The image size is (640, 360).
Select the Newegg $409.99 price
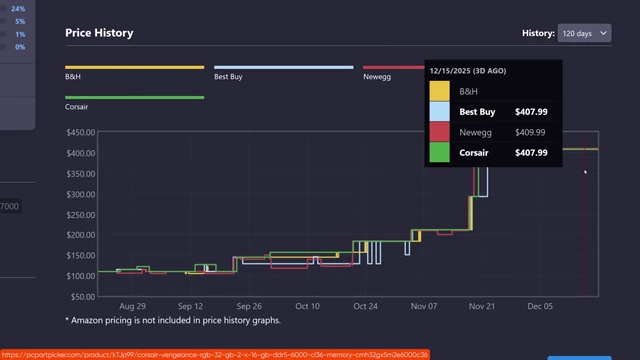[530, 132]
